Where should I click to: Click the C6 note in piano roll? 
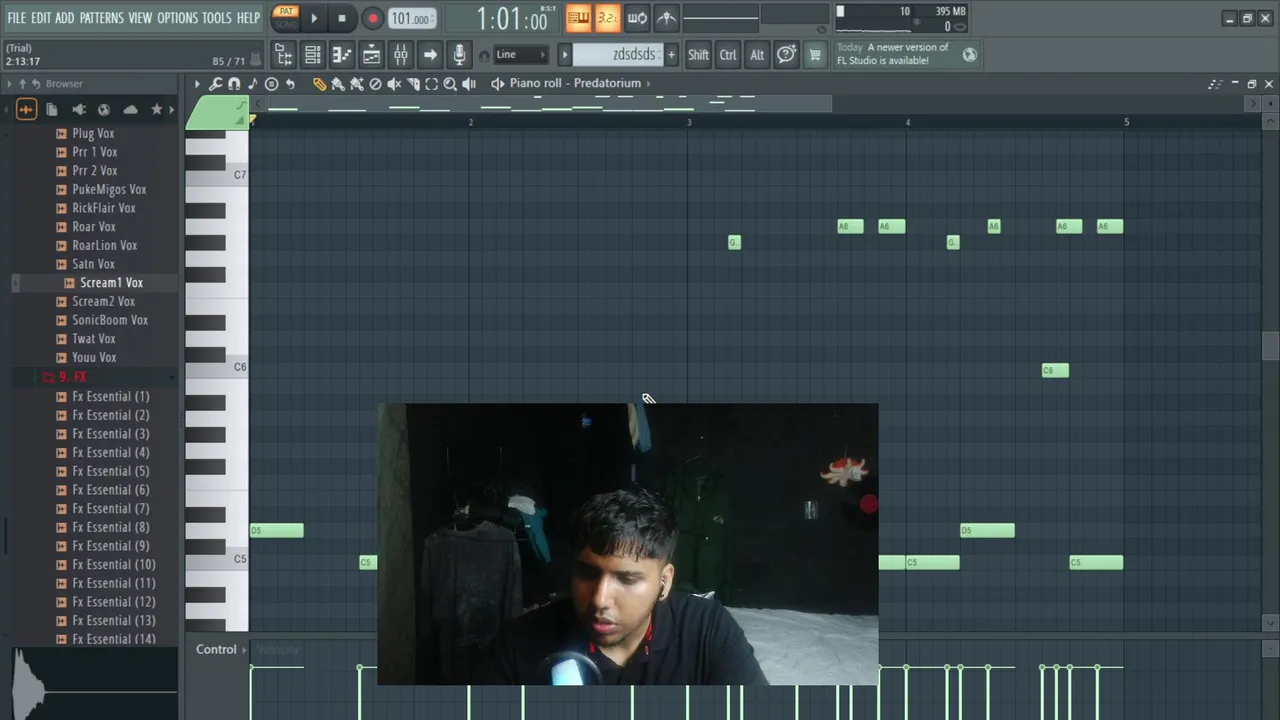click(x=1055, y=370)
